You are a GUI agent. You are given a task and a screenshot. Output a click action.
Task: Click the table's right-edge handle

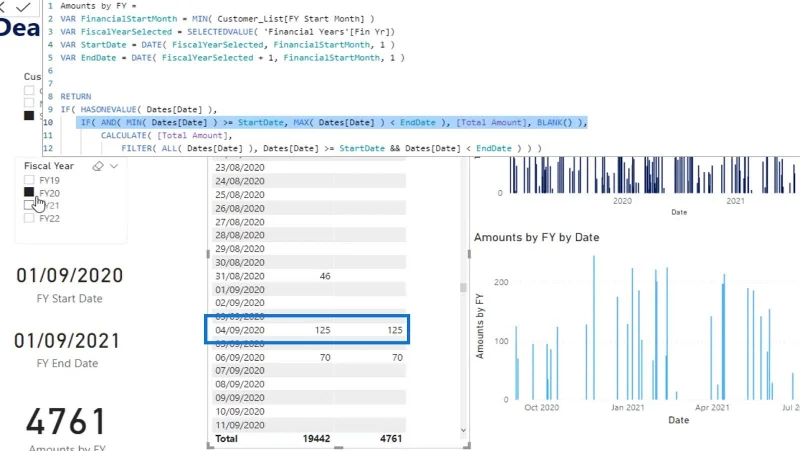click(x=469, y=254)
